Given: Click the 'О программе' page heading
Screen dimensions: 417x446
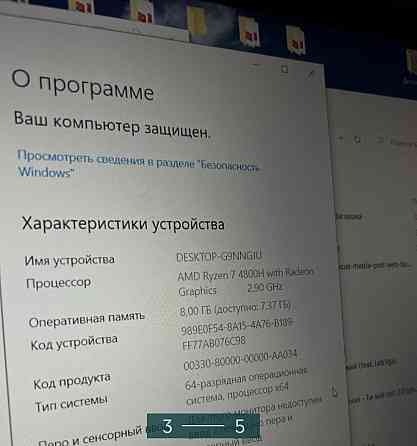Looking at the screenshot, I should tap(83, 86).
